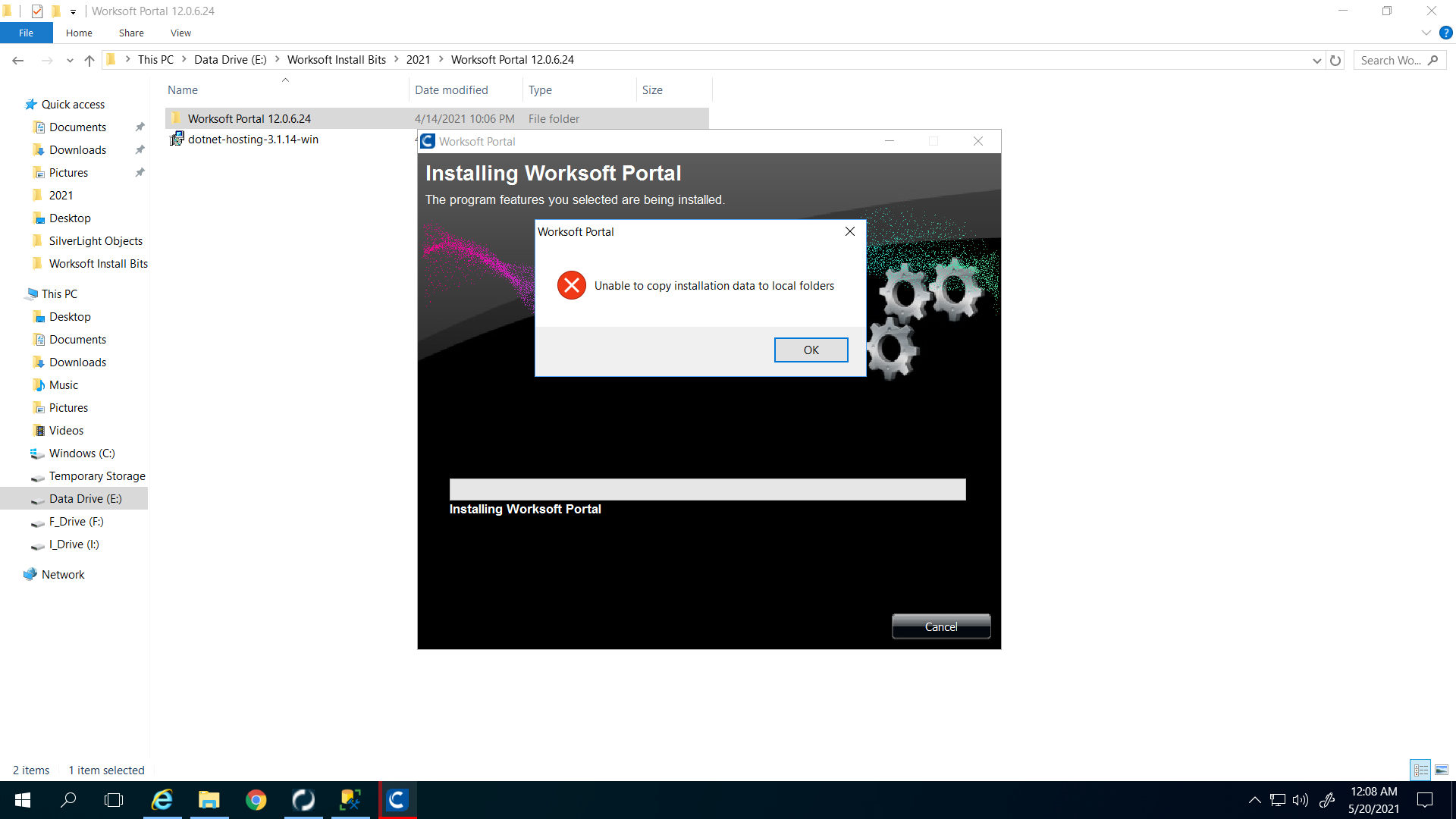Click the installer progress bar

[x=708, y=489]
